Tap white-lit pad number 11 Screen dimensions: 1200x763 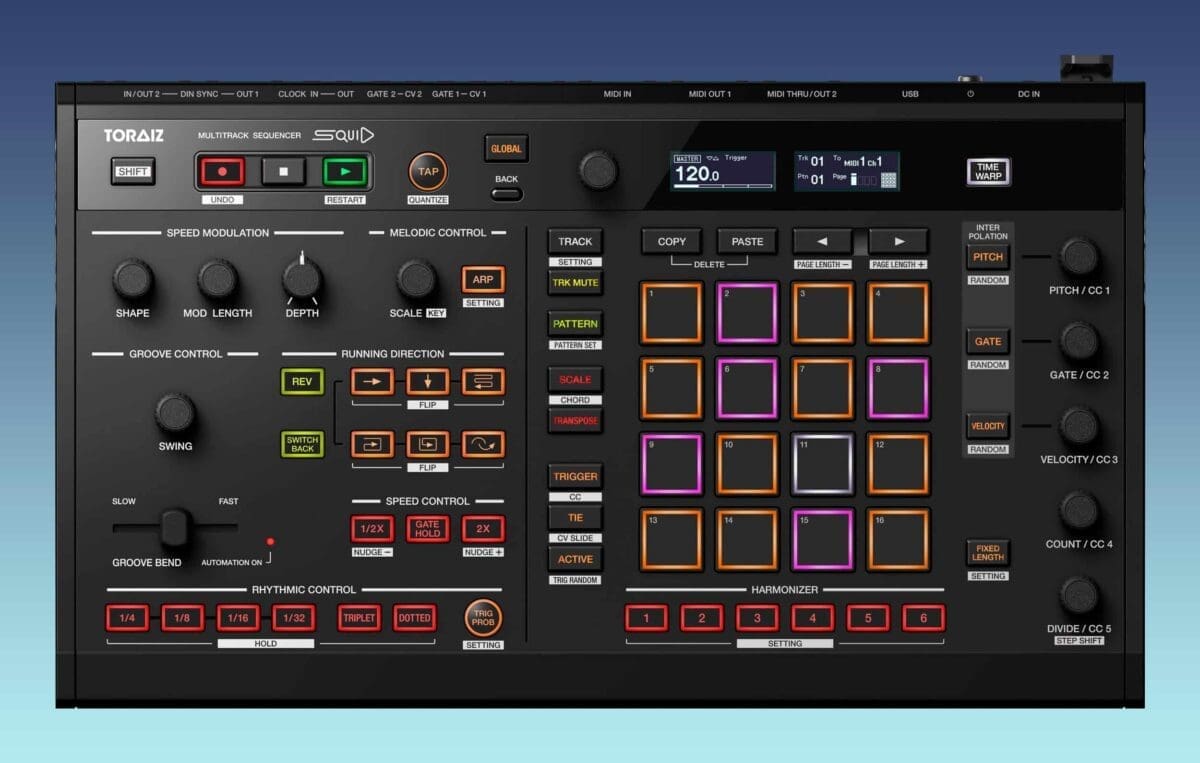coord(823,464)
